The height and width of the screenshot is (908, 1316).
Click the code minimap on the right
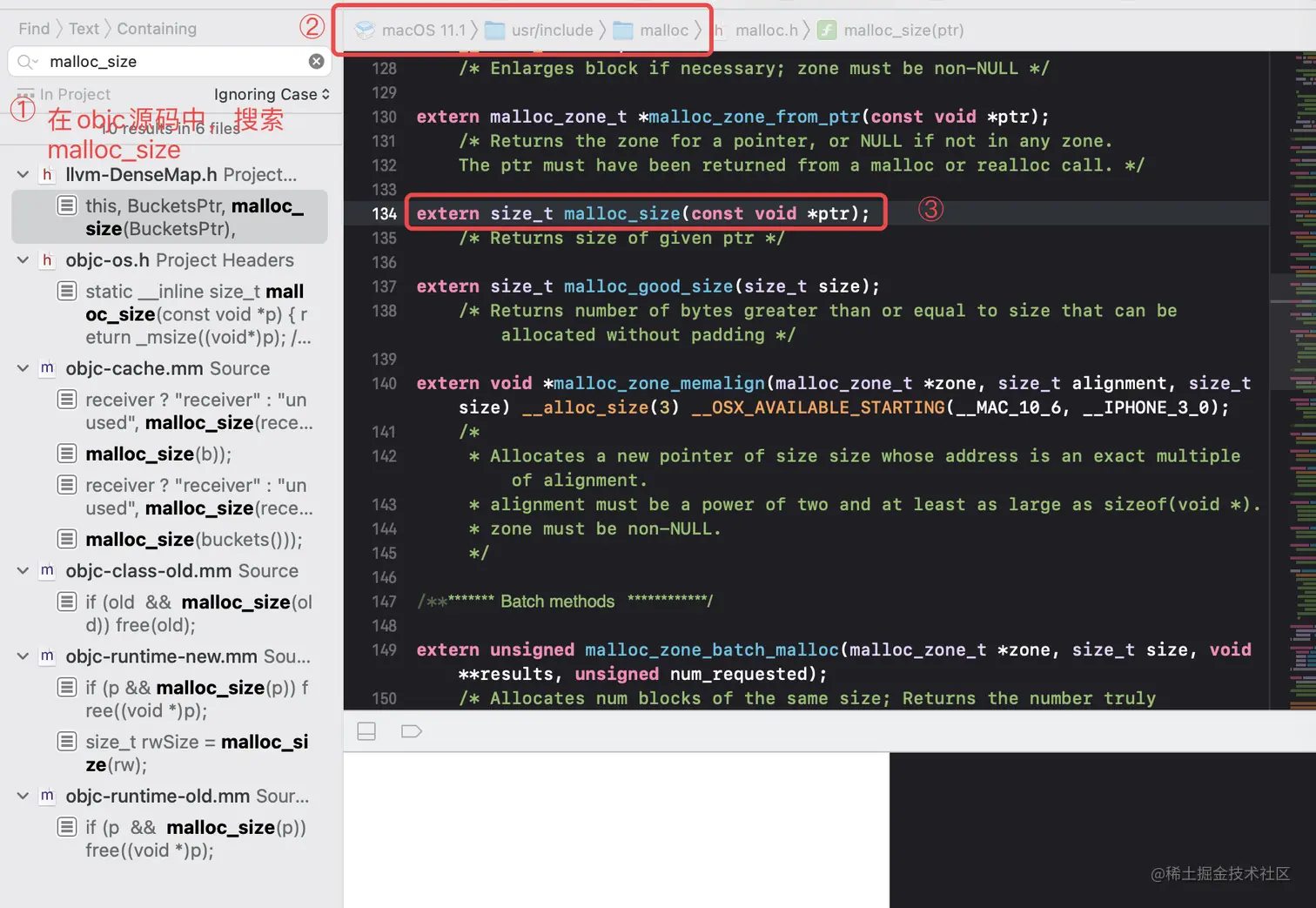pyautogui.click(x=1293, y=380)
